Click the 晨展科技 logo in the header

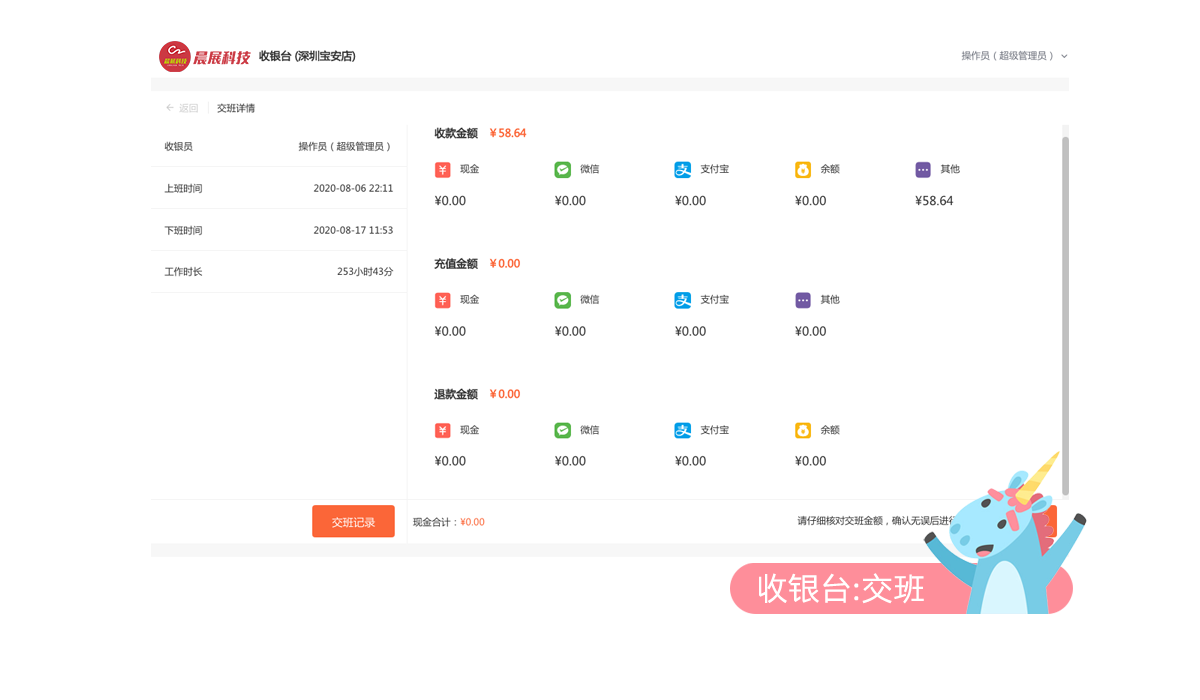[205, 56]
